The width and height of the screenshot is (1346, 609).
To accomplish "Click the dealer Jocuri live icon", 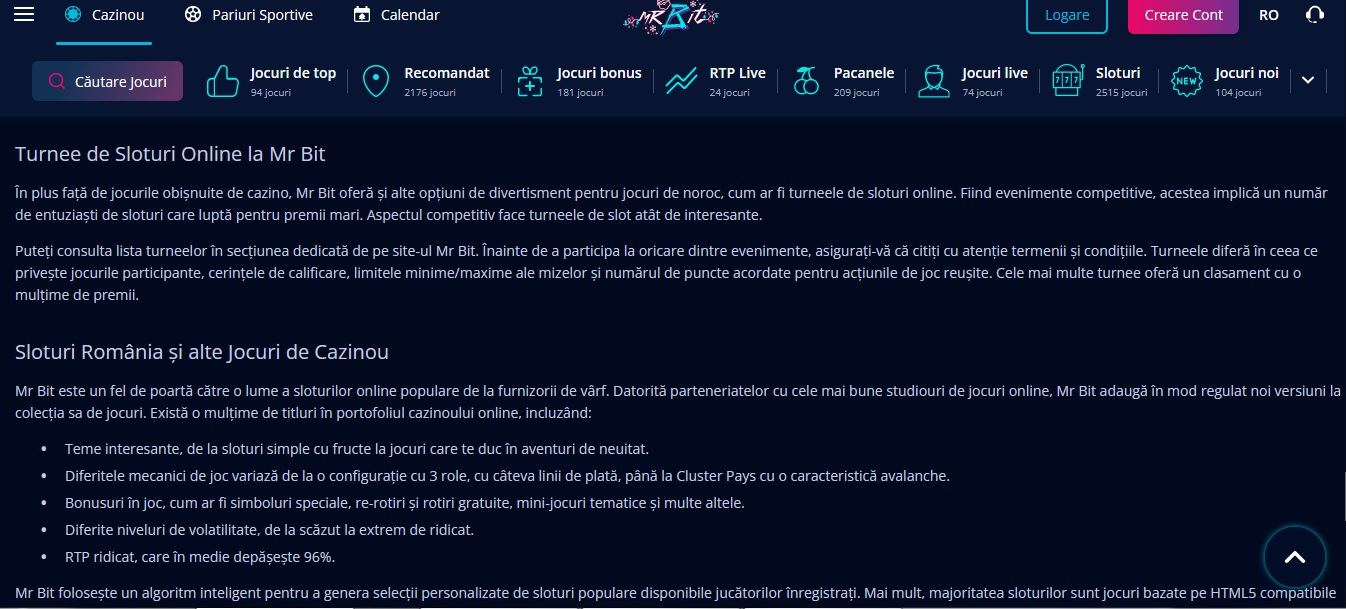I will pos(935,81).
